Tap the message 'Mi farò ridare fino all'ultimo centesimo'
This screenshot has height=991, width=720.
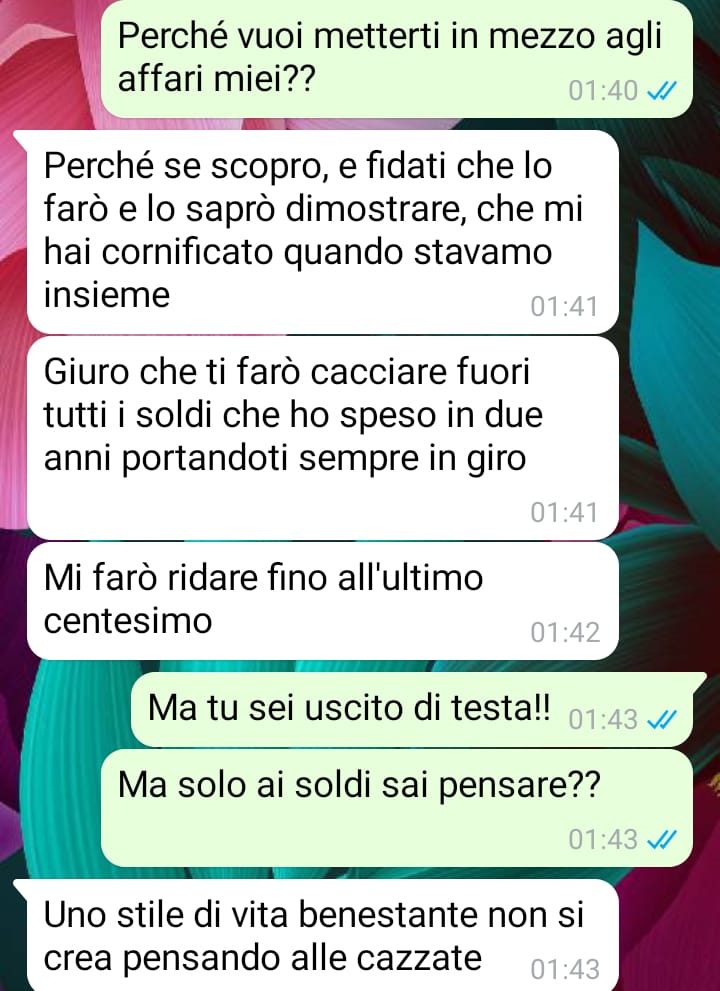(322, 601)
